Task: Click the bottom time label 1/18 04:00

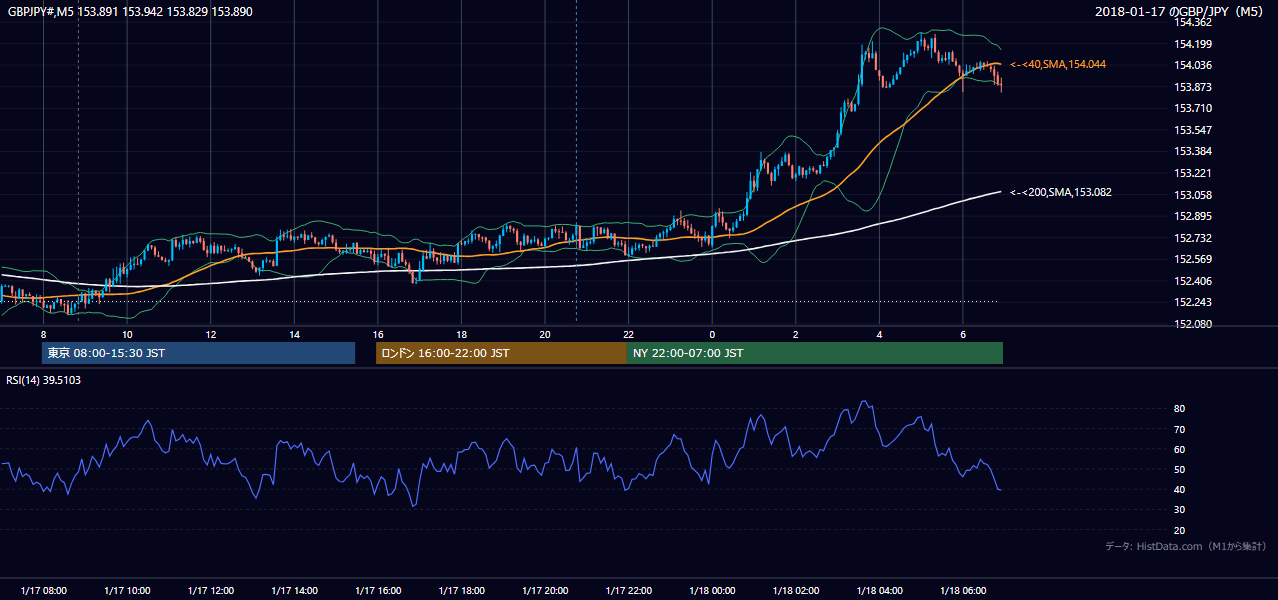Action: click(879, 590)
